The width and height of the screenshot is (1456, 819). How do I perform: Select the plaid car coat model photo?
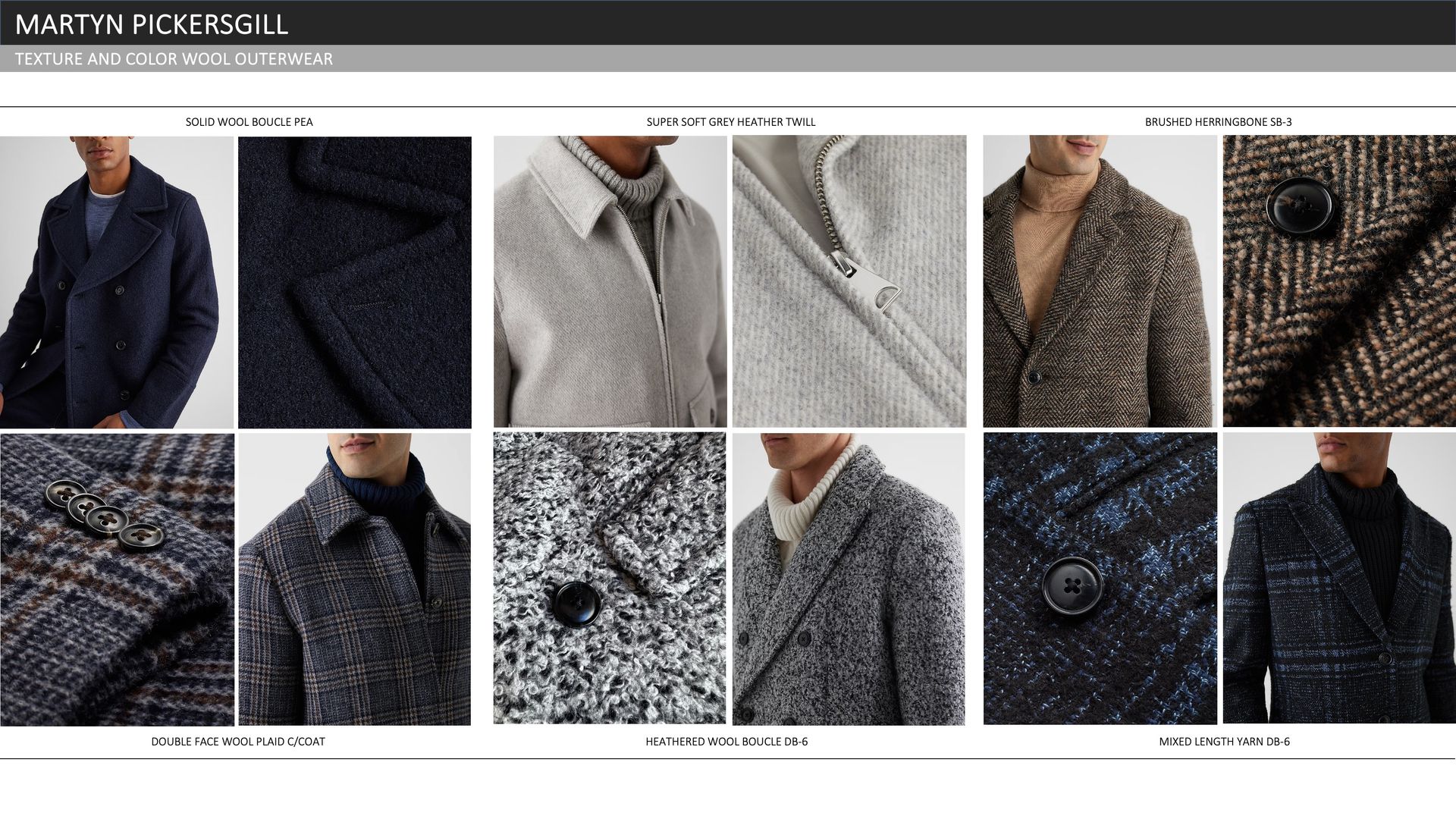[x=354, y=579]
